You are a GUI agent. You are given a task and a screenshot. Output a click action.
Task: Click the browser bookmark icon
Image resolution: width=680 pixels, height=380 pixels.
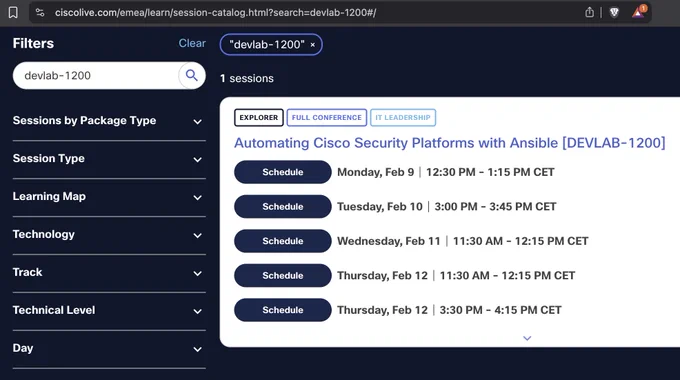click(13, 13)
